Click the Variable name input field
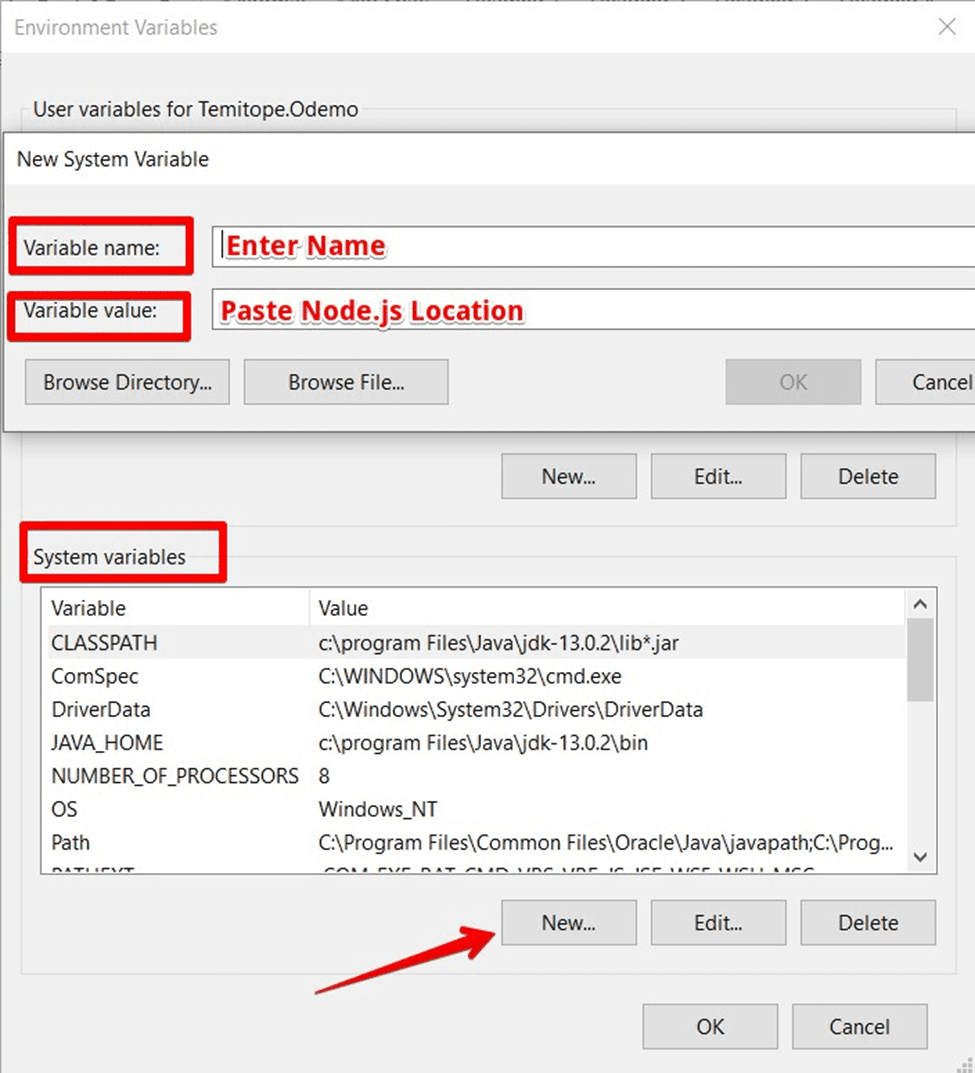Image resolution: width=975 pixels, height=1073 pixels. [x=592, y=246]
